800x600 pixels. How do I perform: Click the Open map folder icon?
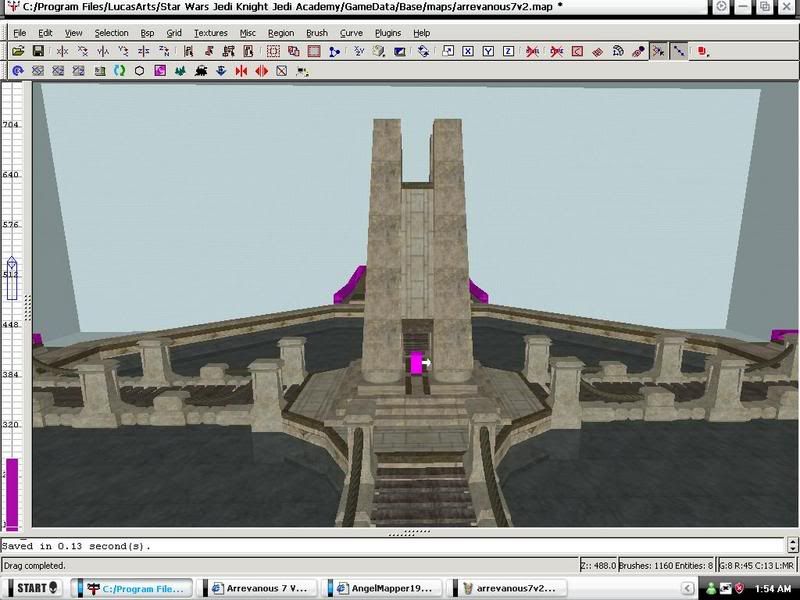[x=18, y=51]
